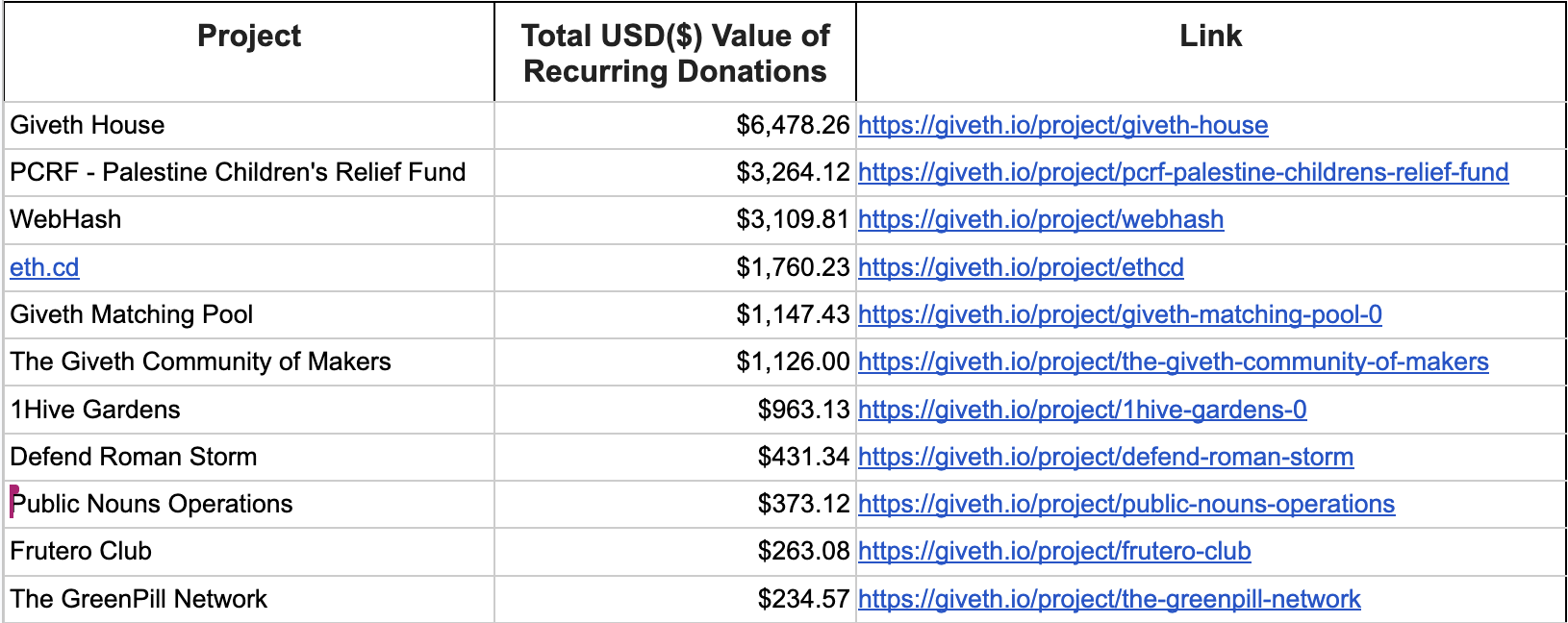
Task: Open the-giveth-community-of-makers link
Action: [1173, 361]
